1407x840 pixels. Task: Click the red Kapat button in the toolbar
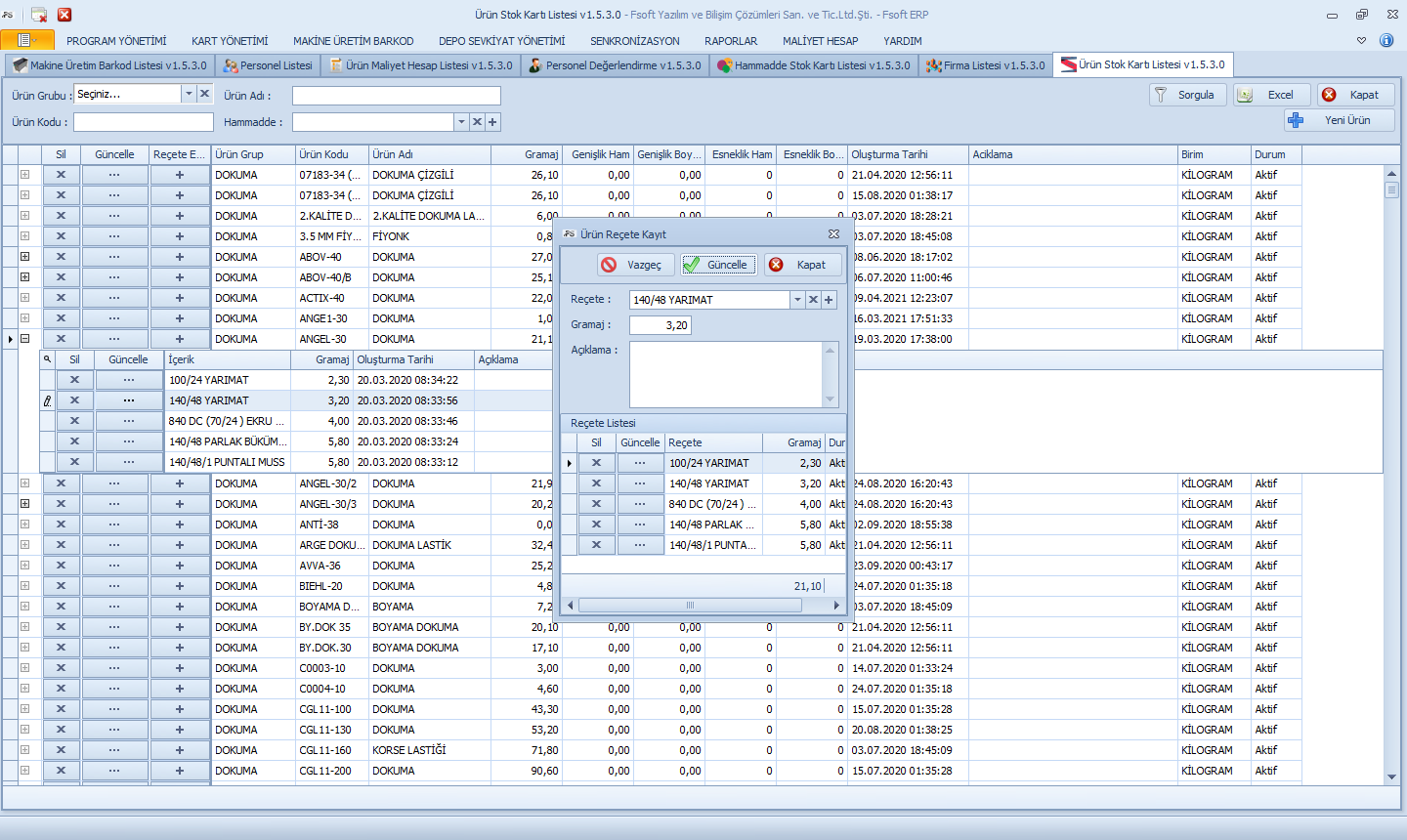(1355, 95)
